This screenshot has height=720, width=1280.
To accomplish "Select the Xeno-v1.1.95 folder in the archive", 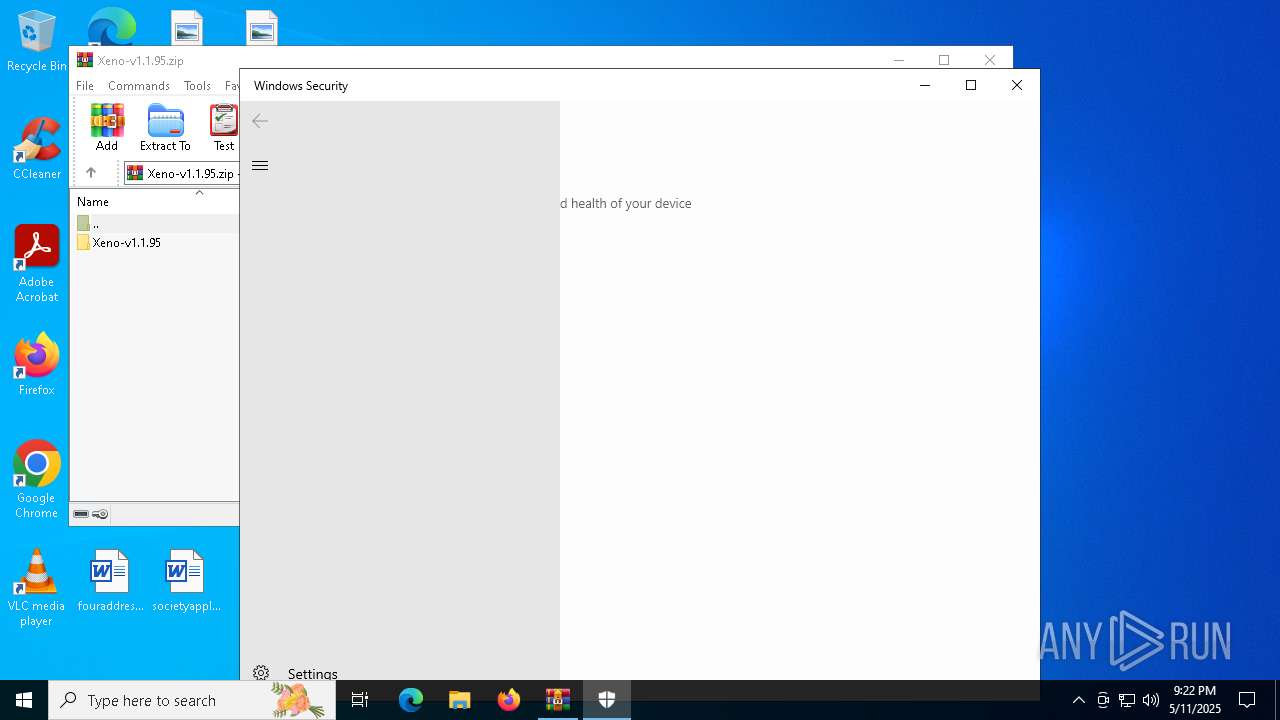I will pos(126,243).
